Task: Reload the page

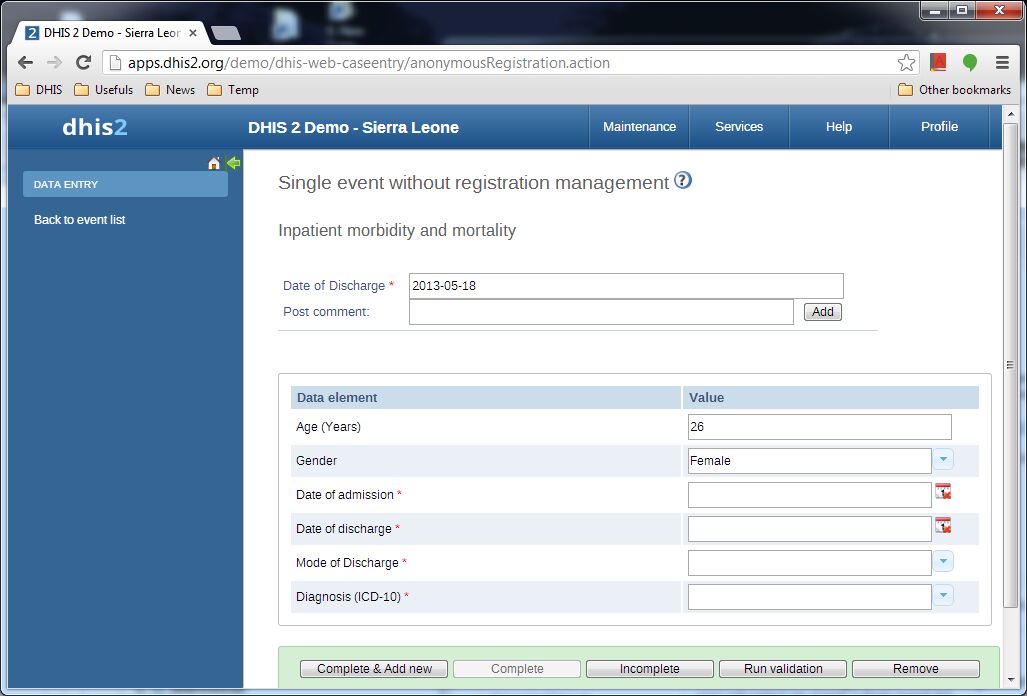Action: tap(83, 63)
